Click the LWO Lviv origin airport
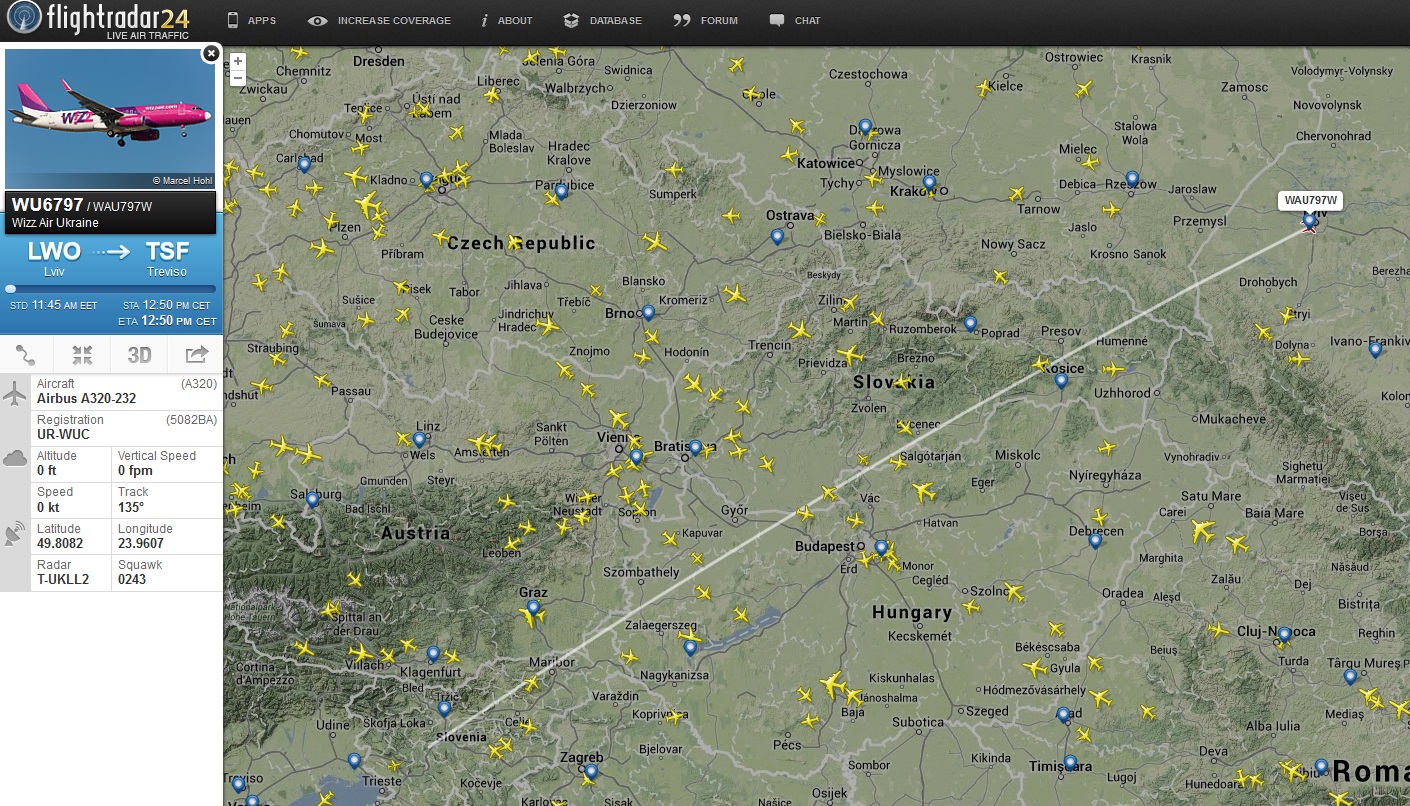 [54, 258]
